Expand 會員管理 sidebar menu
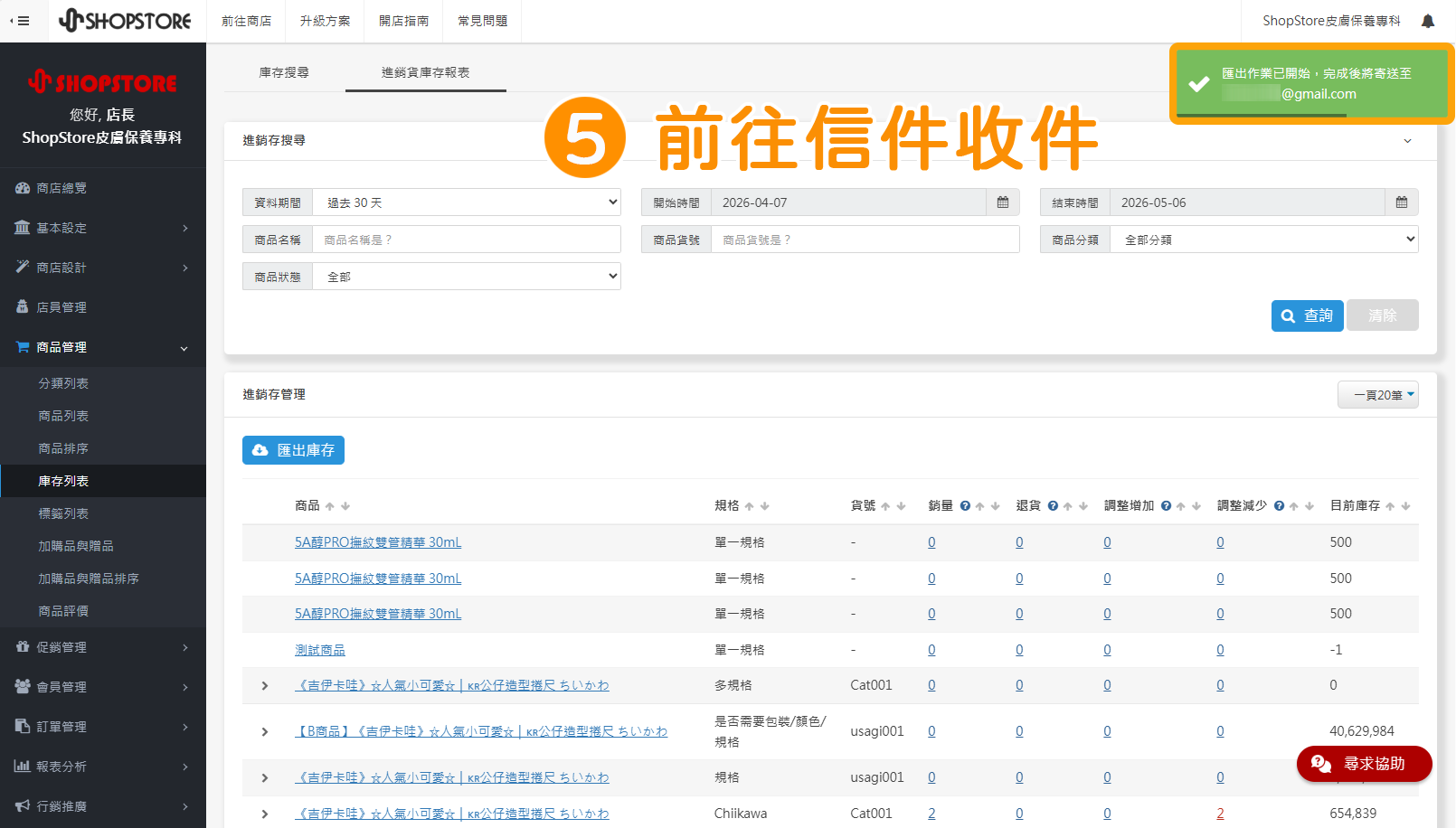This screenshot has width=1456, height=828. [103, 687]
